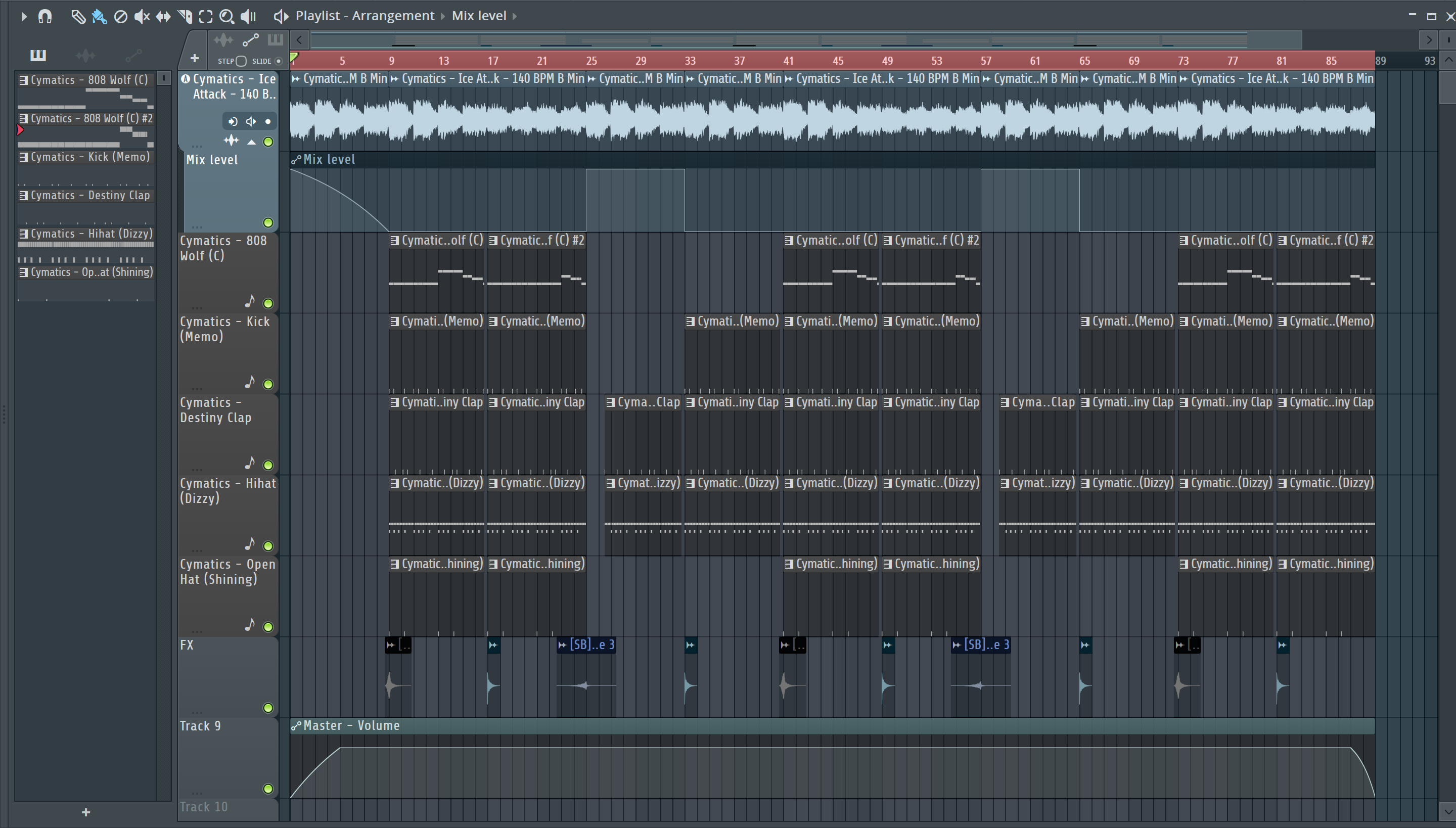Expand arrow after Mix level breadcrumb

click(515, 17)
